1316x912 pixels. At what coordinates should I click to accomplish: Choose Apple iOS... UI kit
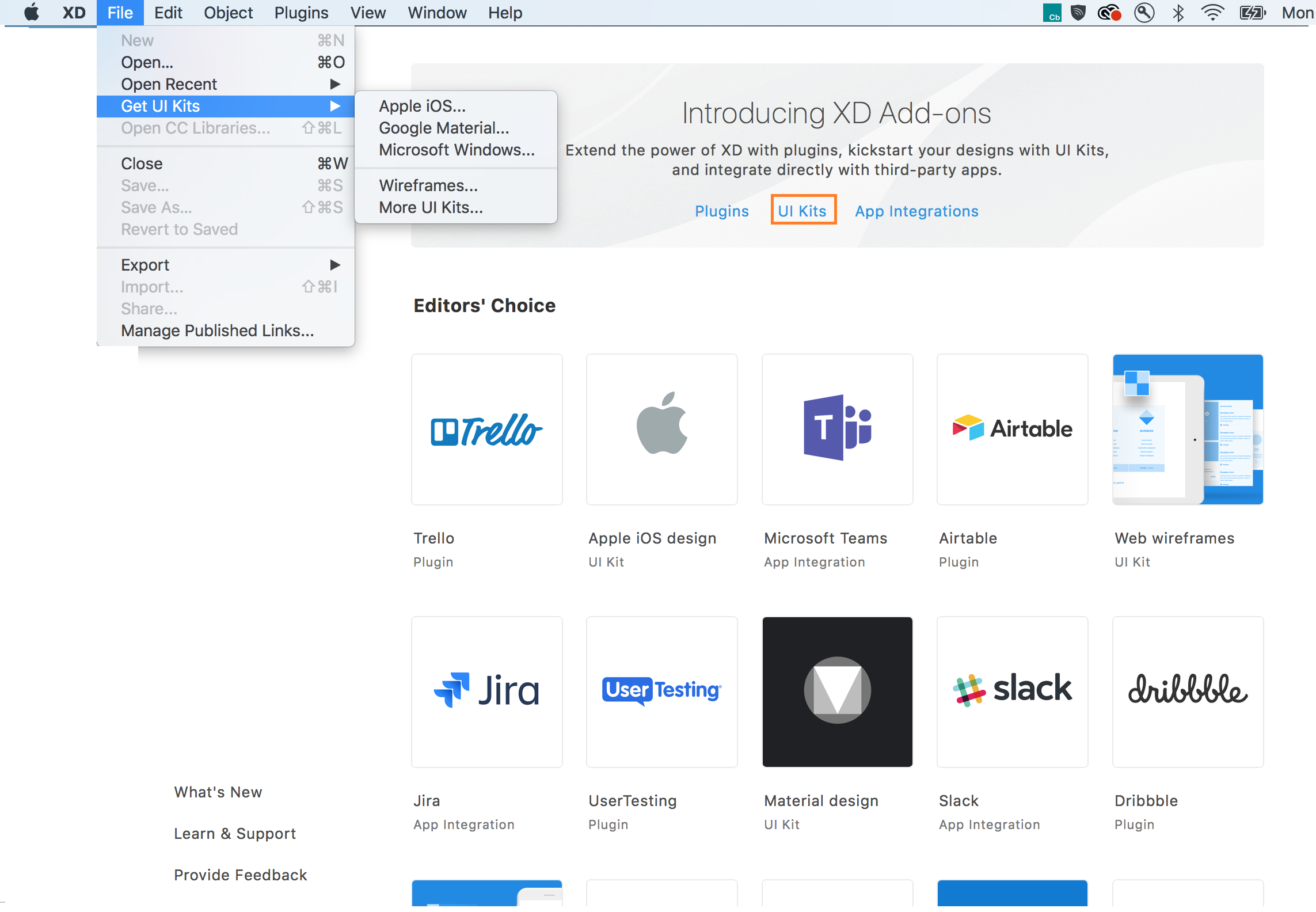click(456, 106)
